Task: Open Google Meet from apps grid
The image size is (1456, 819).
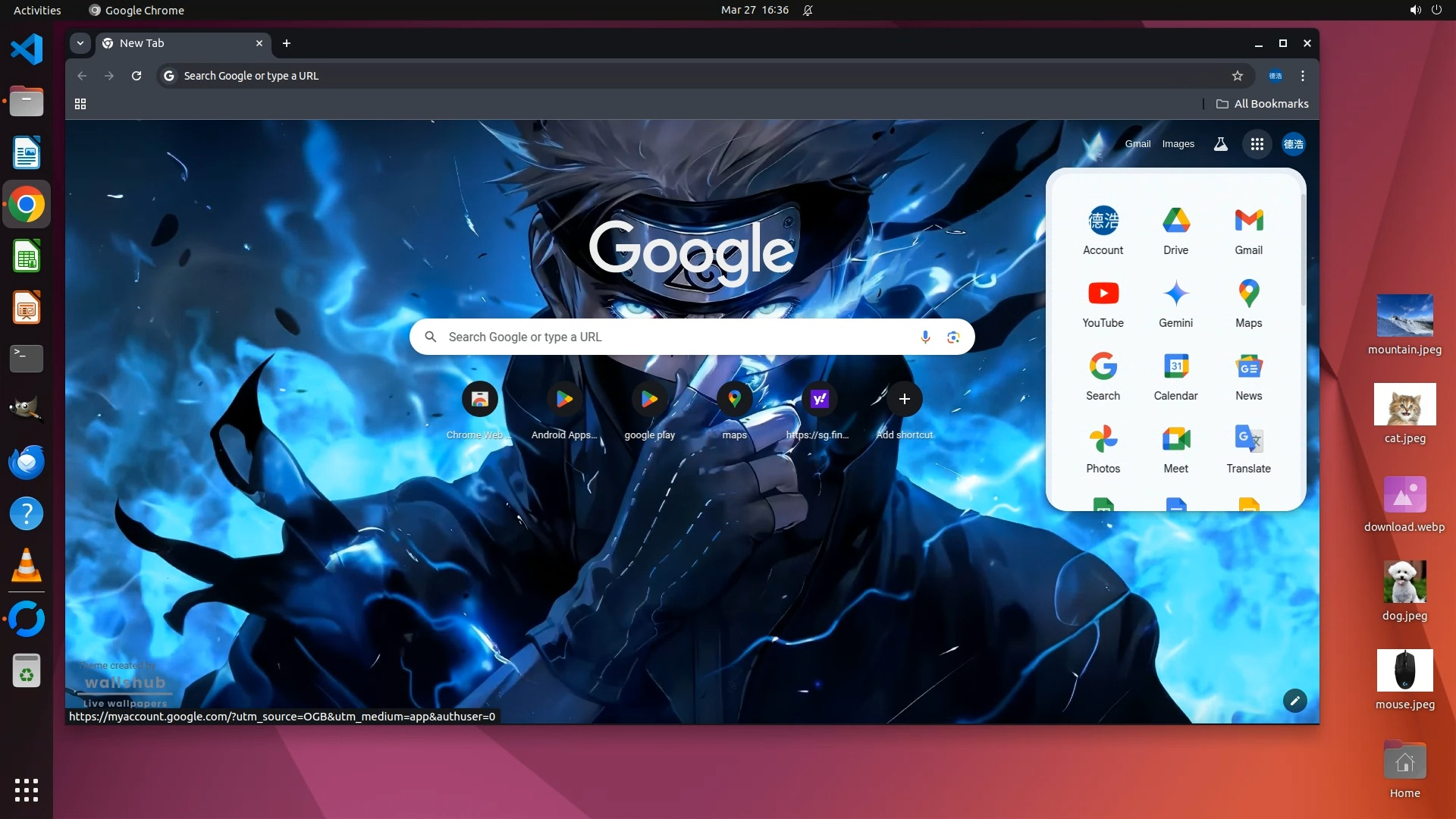Action: pyautogui.click(x=1175, y=449)
